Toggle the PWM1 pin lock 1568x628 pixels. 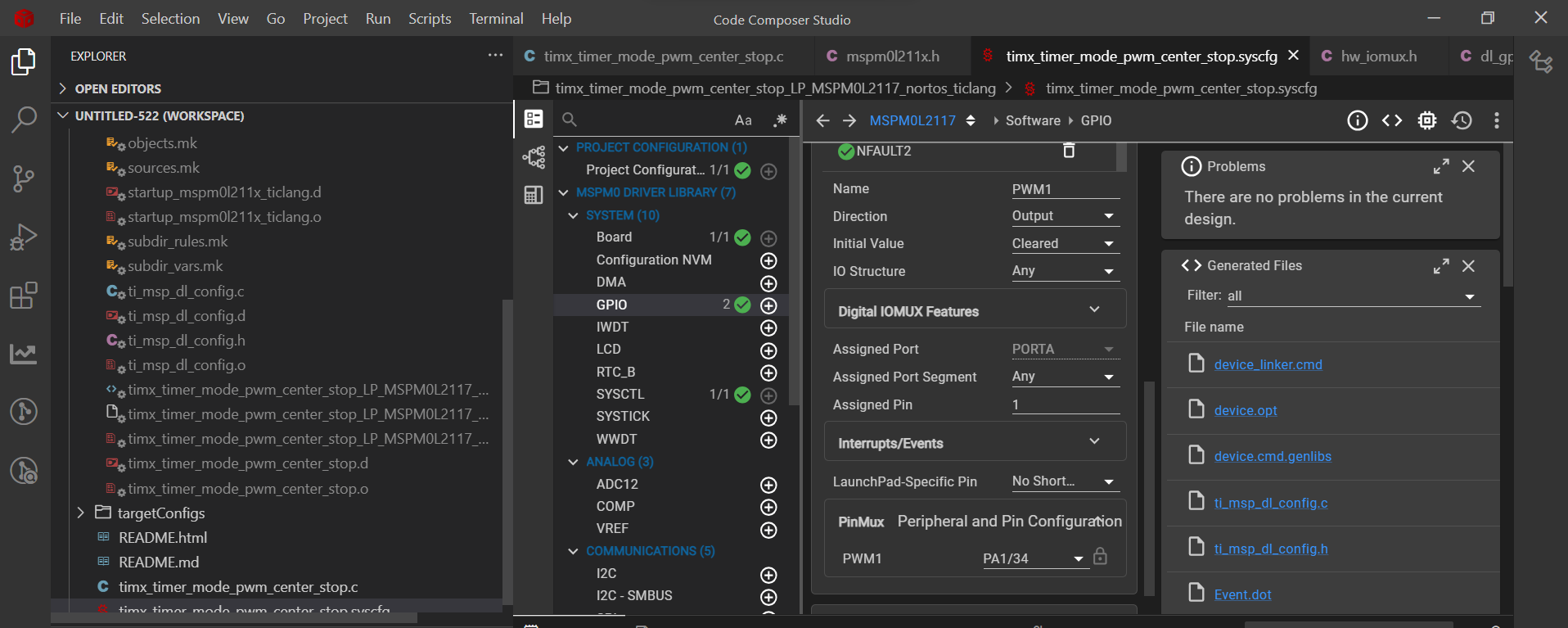[x=1101, y=557]
